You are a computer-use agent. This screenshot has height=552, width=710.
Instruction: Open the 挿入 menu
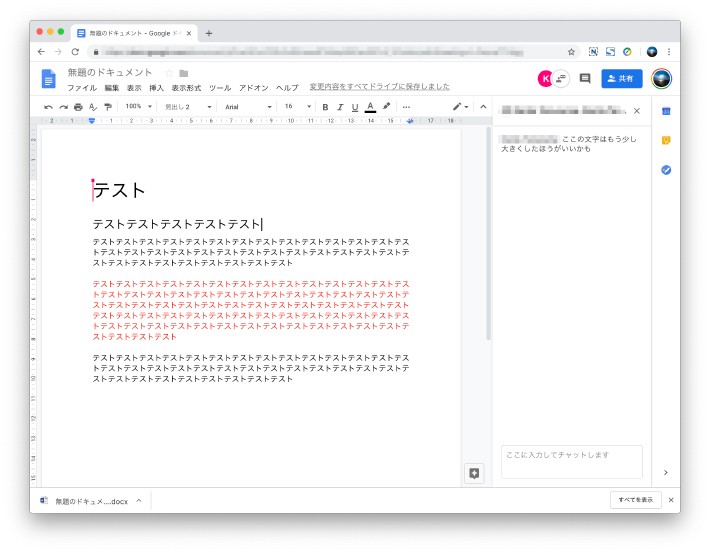[156, 87]
